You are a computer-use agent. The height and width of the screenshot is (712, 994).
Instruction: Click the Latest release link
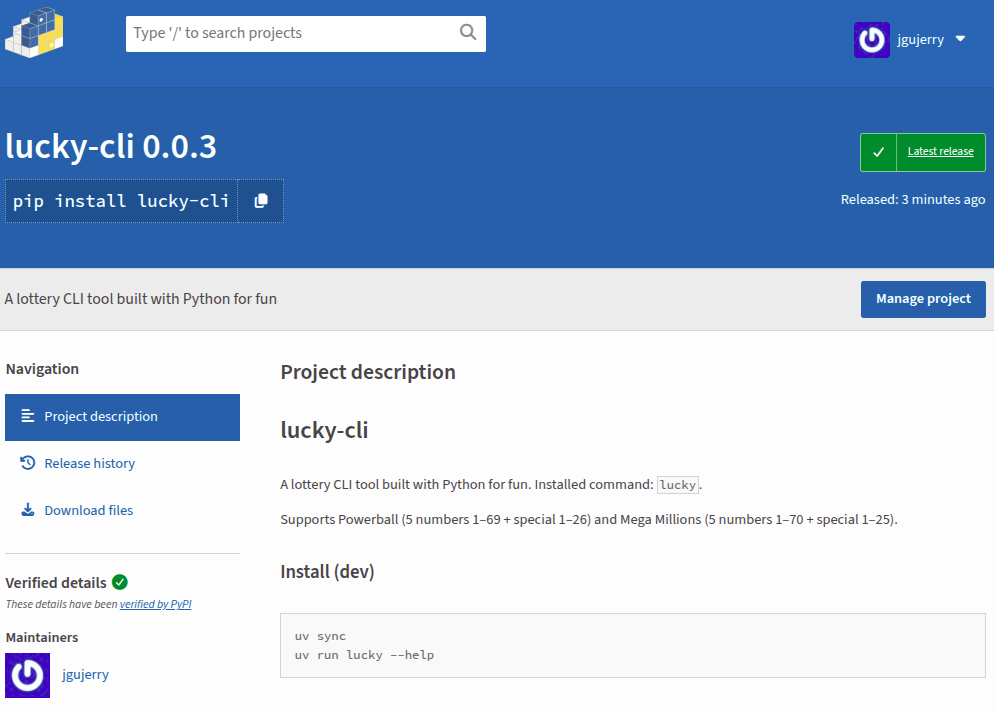tap(940, 152)
